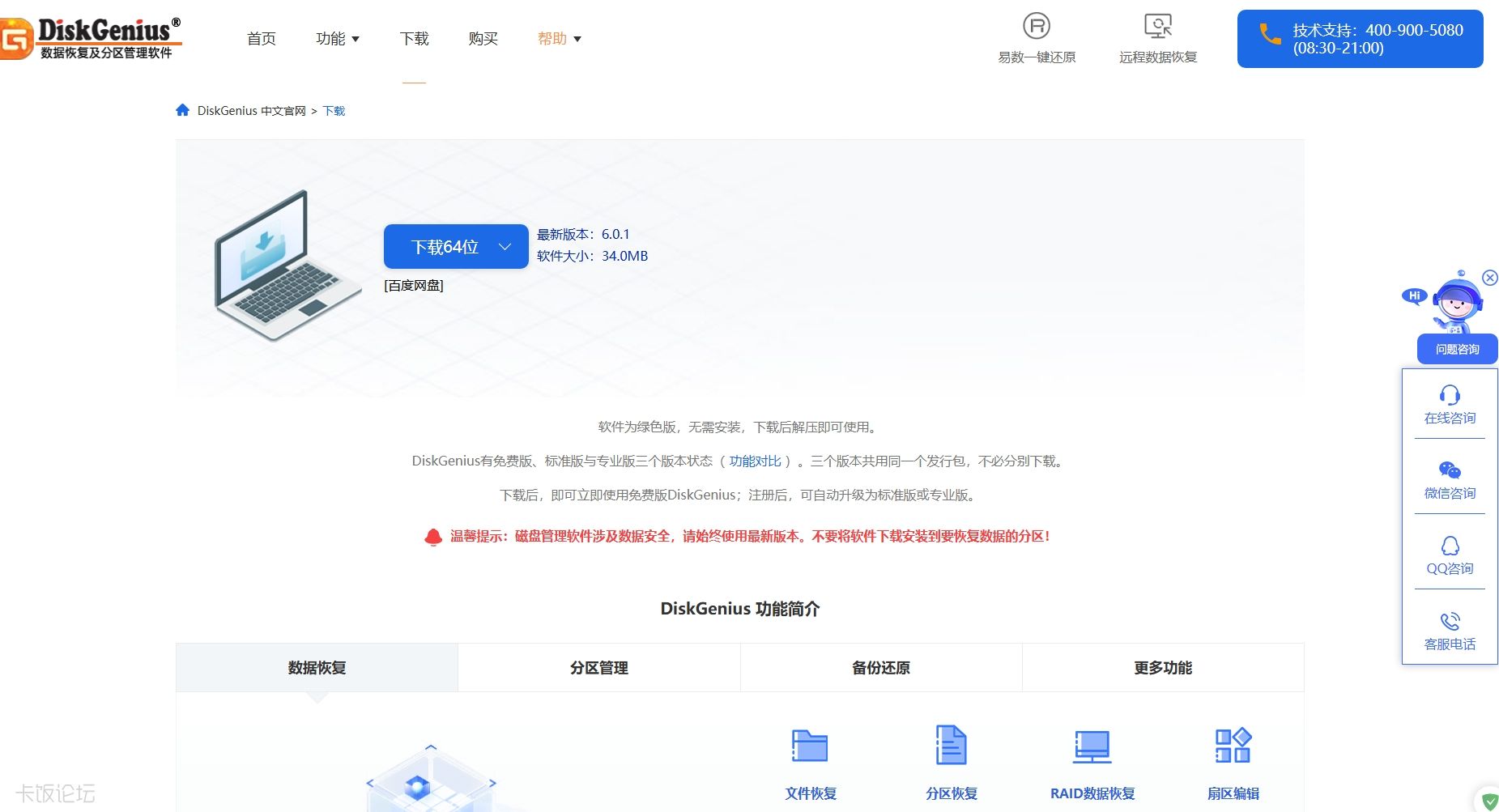The image size is (1499, 812).
Task: Open the 下载 navigation item
Action: point(415,39)
